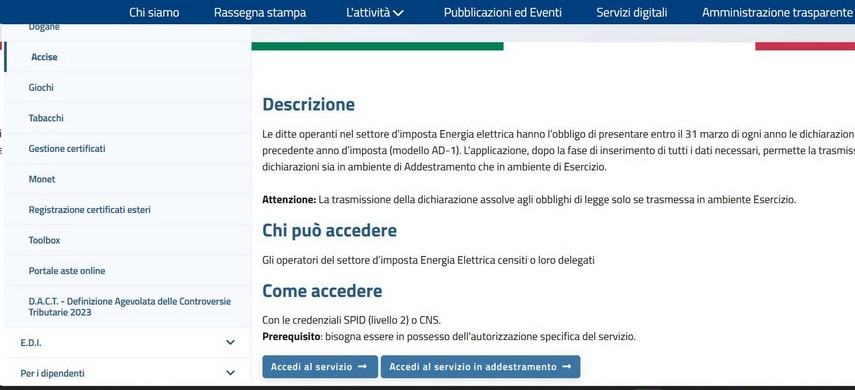
Task: Open Rassegna stampa menu item
Action: (x=260, y=13)
